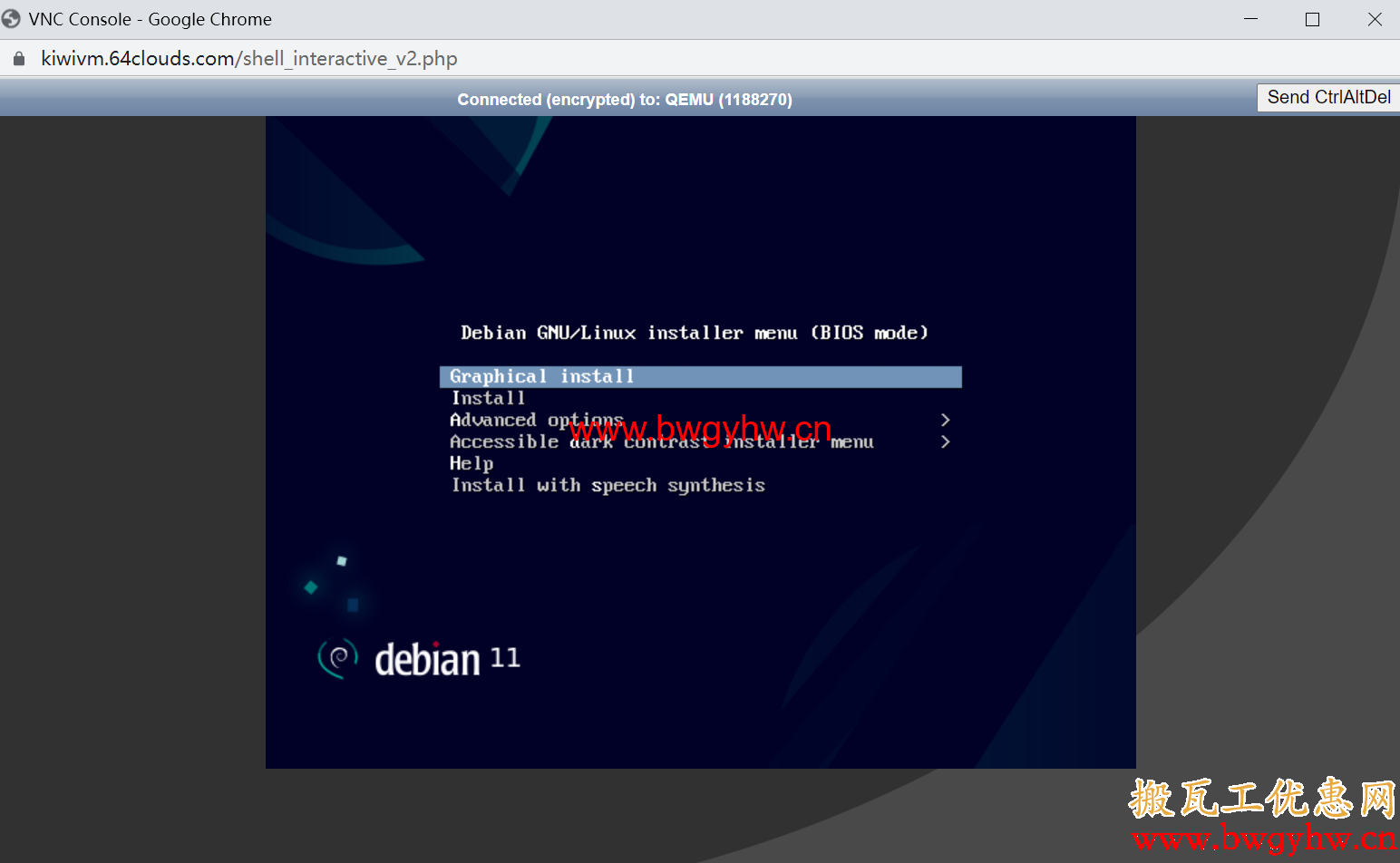
Task: Click the 'Connected (encrypted) to: QEMU' status text
Action: coord(625,100)
